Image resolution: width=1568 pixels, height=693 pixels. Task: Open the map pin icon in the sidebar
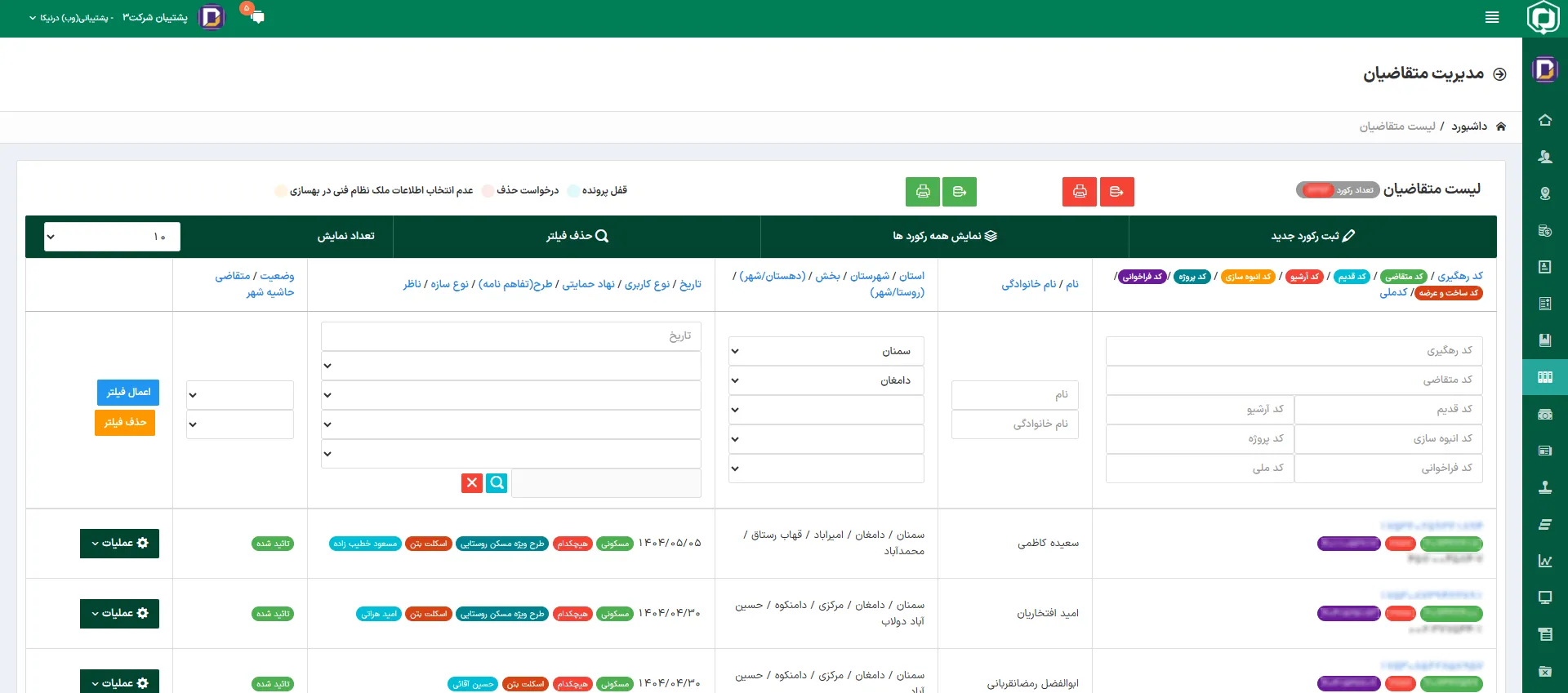pyautogui.click(x=1545, y=193)
